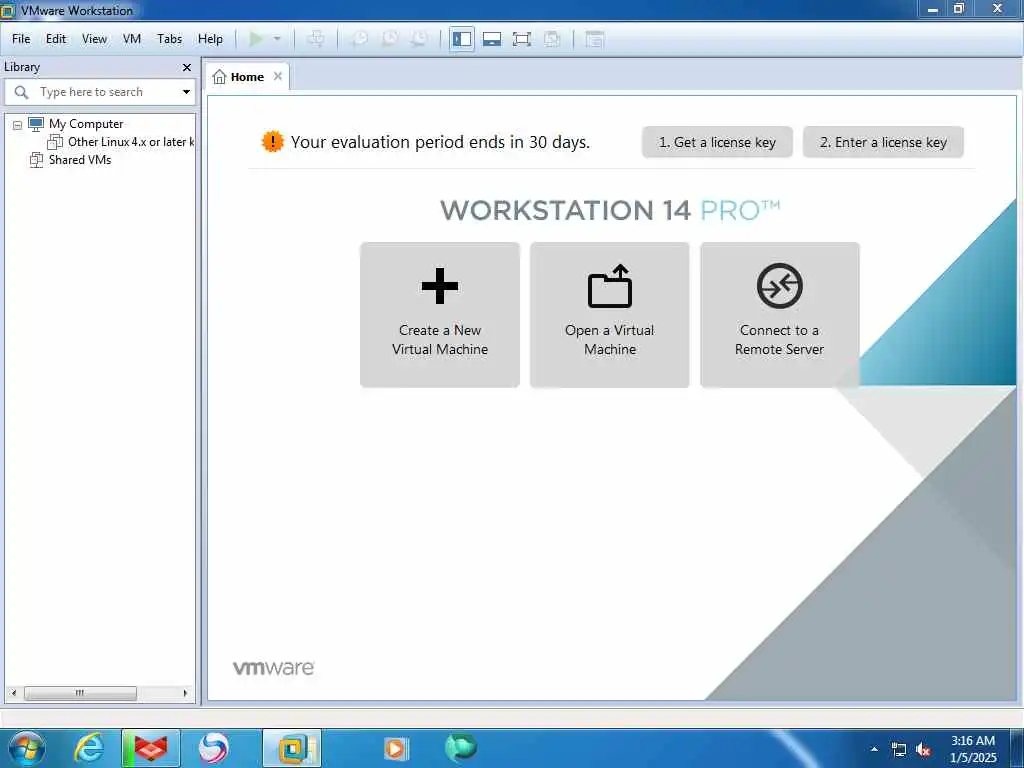Click '2. Enter a license key' button

883,142
